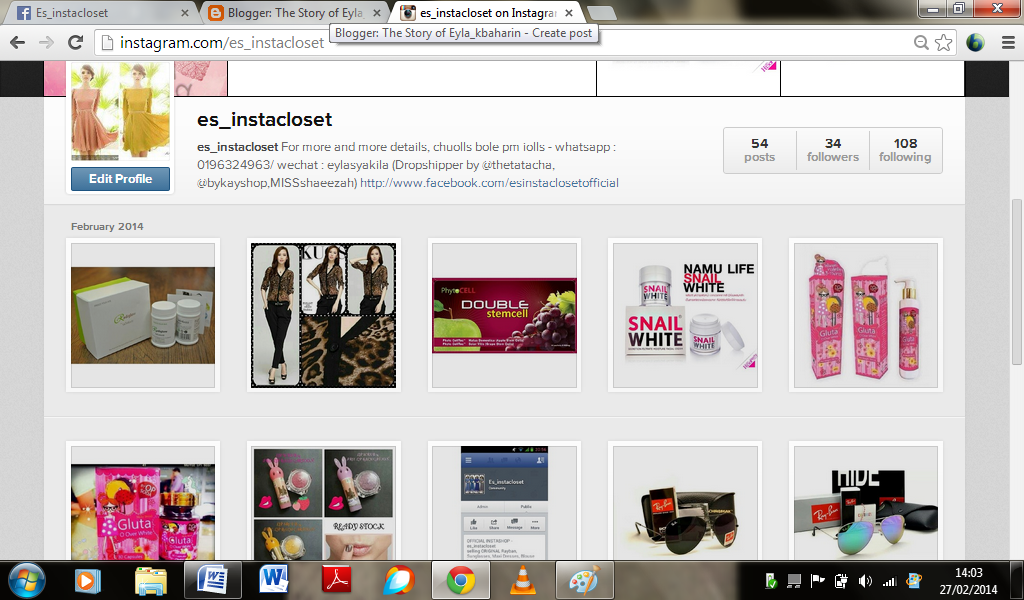1024x600 pixels.
Task: Click the Edit Profile button
Action: point(120,179)
